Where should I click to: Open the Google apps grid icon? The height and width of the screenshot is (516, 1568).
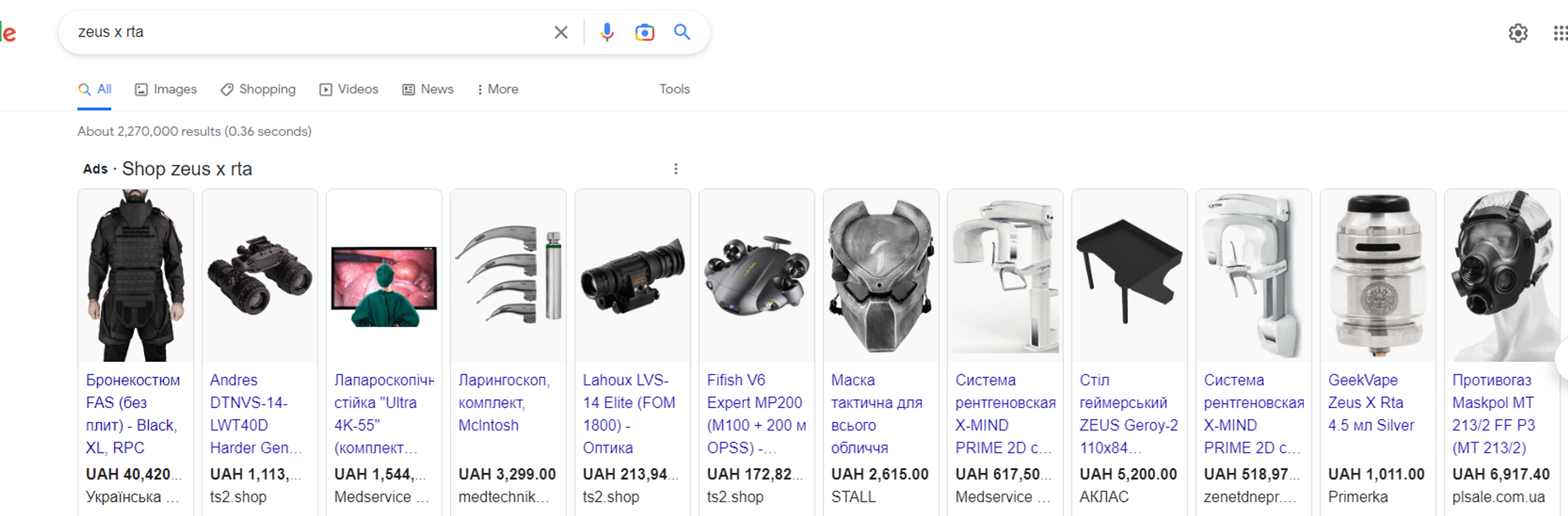pyautogui.click(x=1560, y=33)
